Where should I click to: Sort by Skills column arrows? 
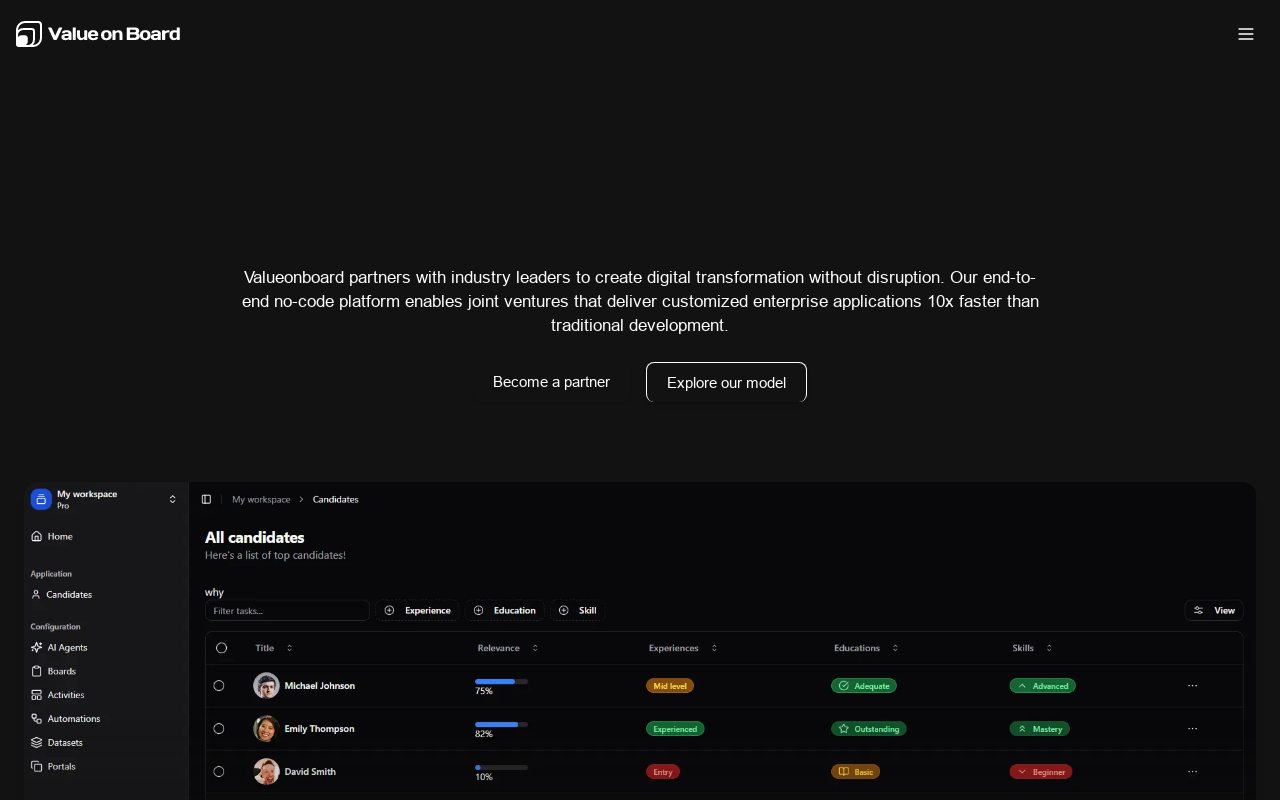1049,648
